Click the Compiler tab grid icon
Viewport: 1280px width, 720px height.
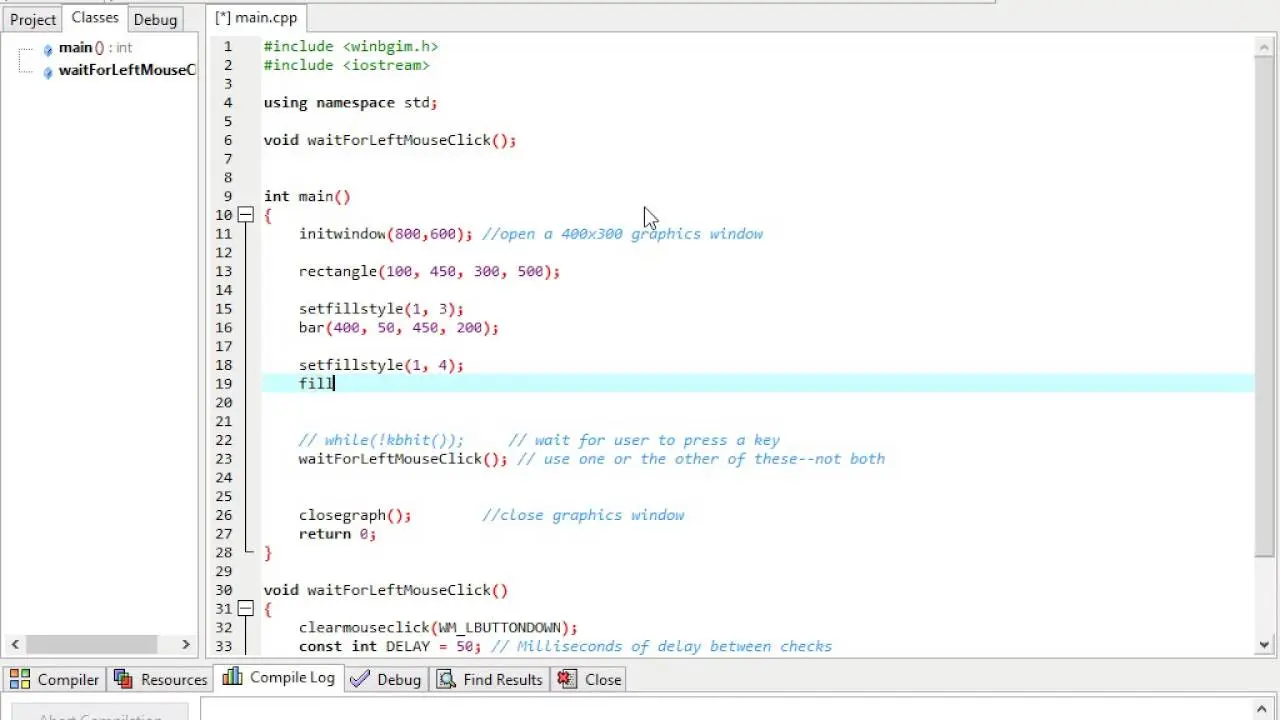pos(20,679)
